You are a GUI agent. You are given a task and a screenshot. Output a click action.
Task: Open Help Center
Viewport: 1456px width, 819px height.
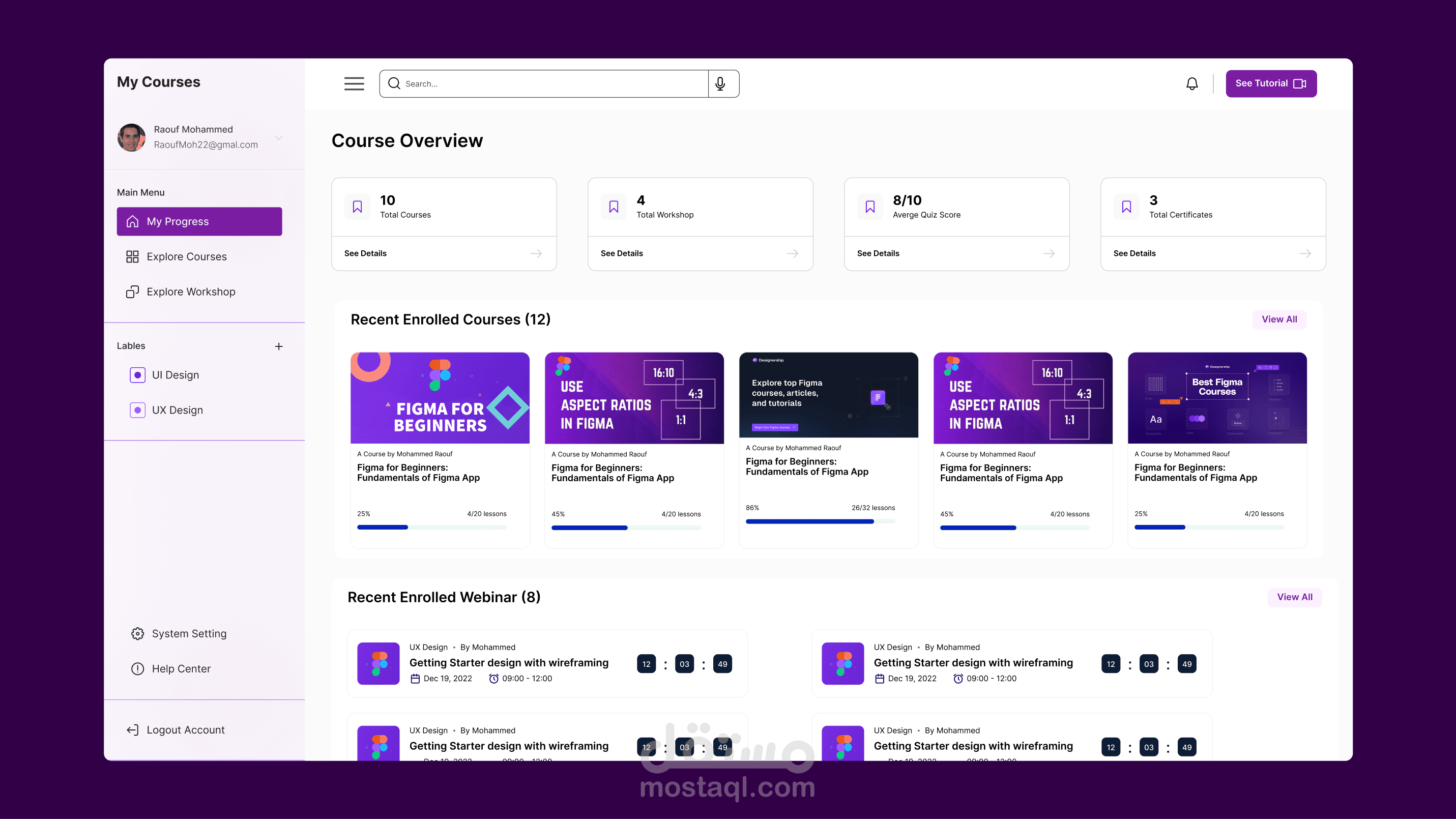(171, 668)
